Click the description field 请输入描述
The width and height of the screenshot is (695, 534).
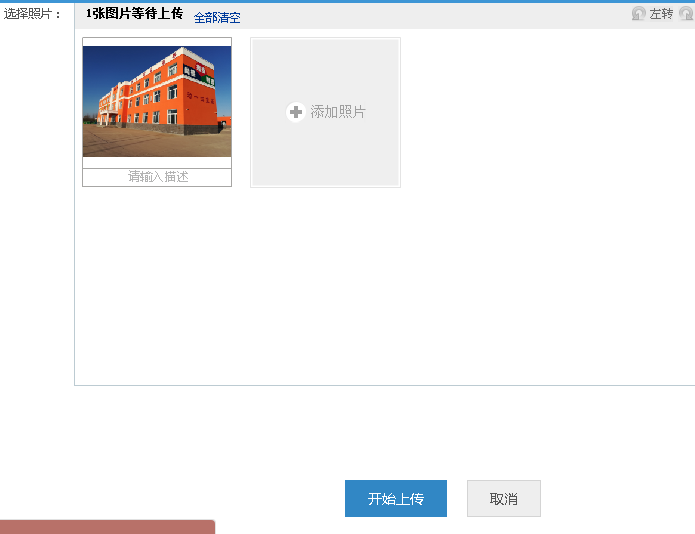(x=157, y=177)
